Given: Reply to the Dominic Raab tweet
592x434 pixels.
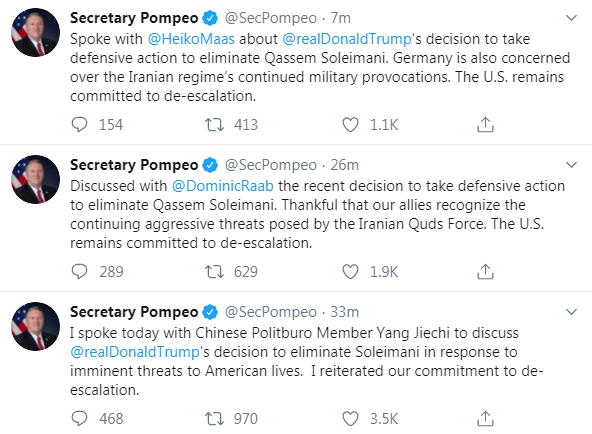Looking at the screenshot, I should point(79,271).
